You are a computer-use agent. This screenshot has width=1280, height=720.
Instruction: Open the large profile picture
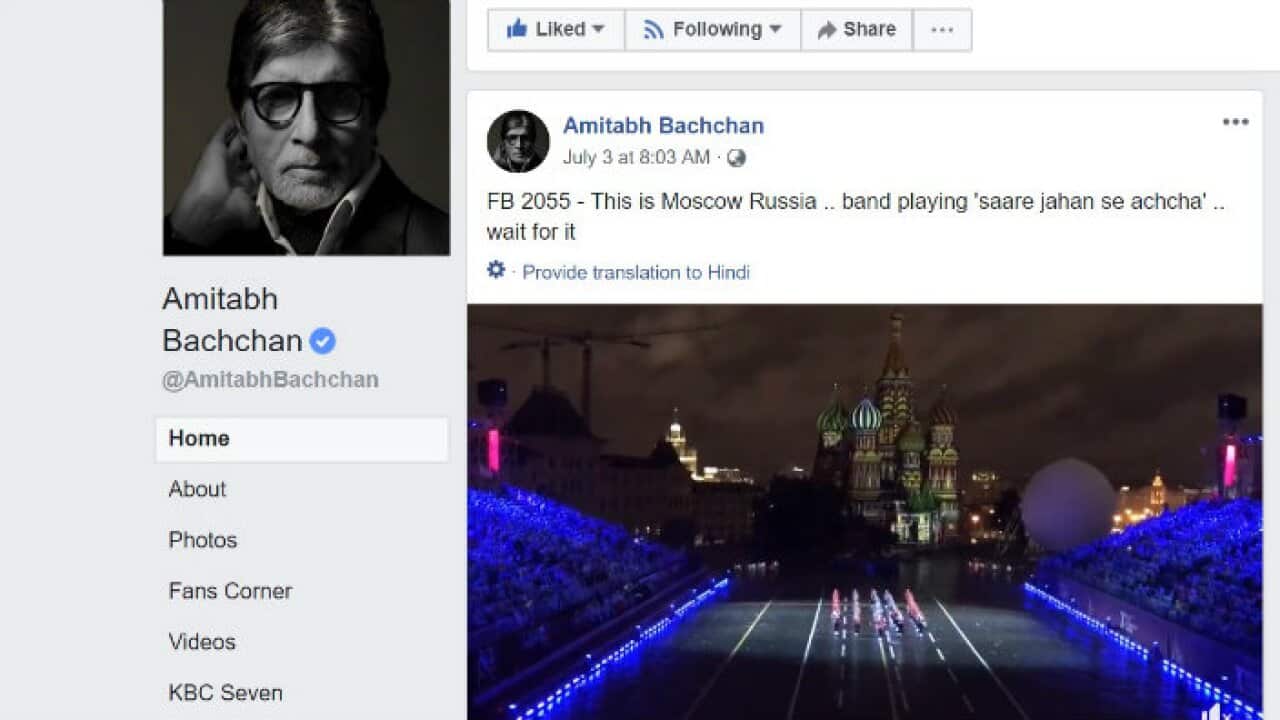coord(306,126)
